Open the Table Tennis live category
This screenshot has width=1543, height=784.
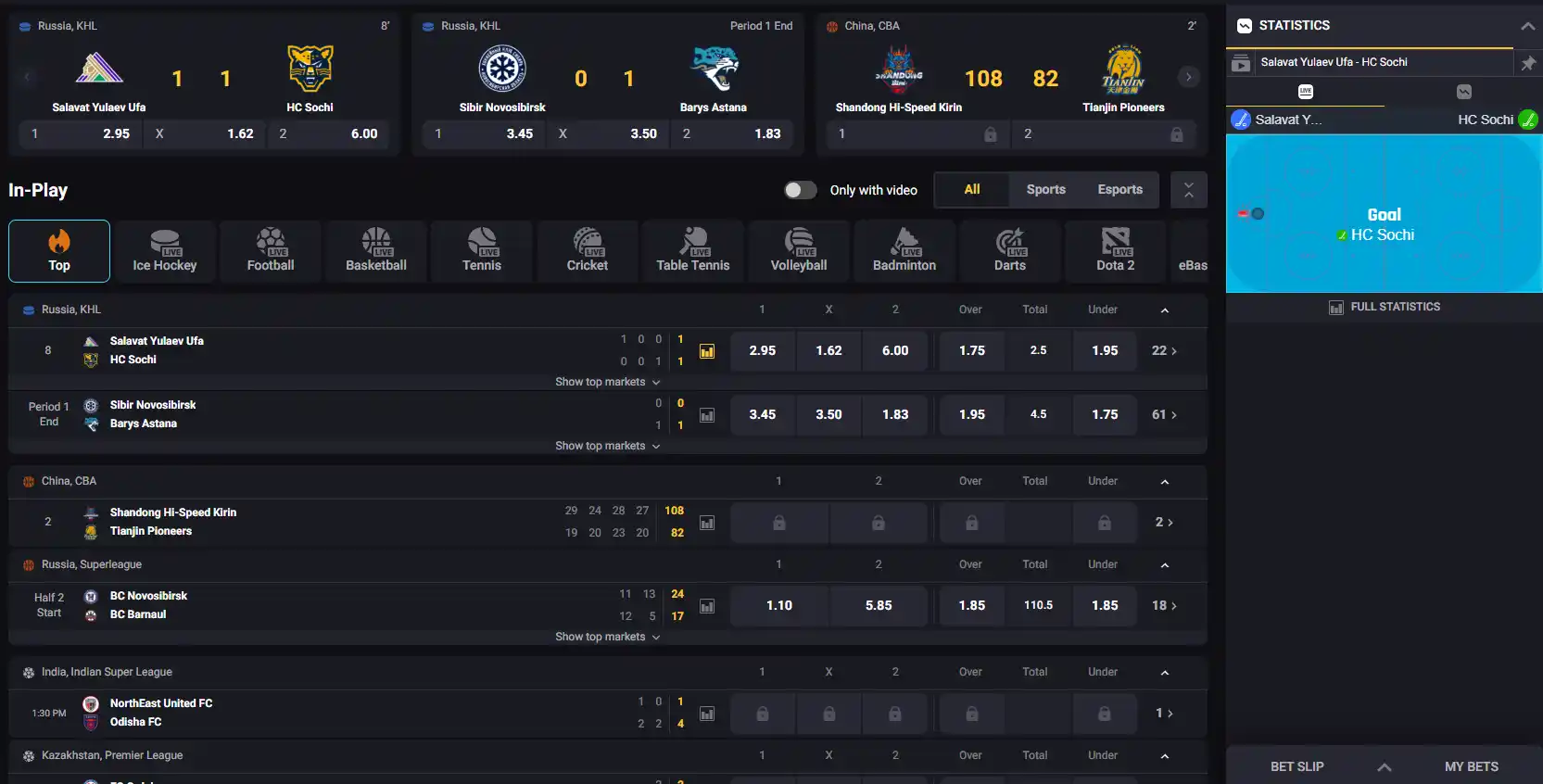tap(693, 251)
